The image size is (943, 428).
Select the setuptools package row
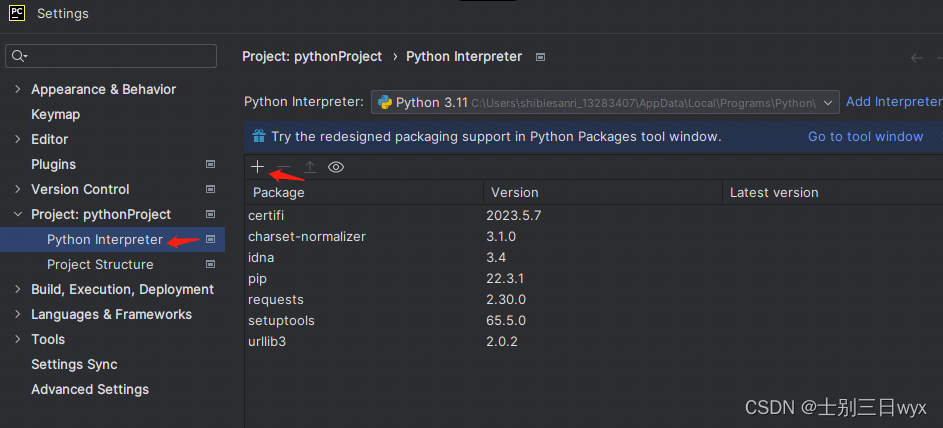tap(594, 320)
